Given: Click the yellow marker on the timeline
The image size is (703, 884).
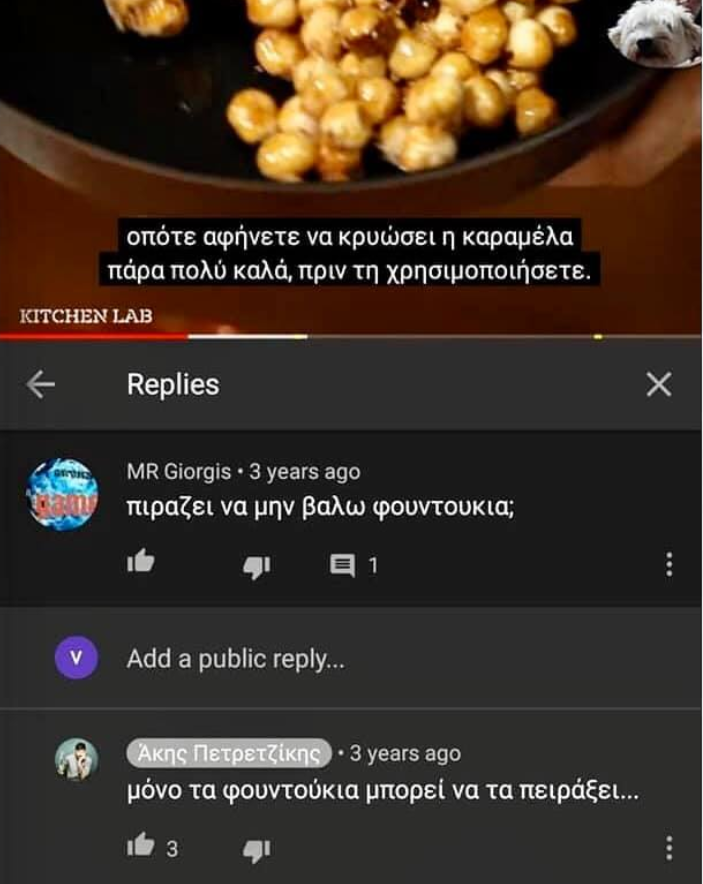Looking at the screenshot, I should (598, 337).
